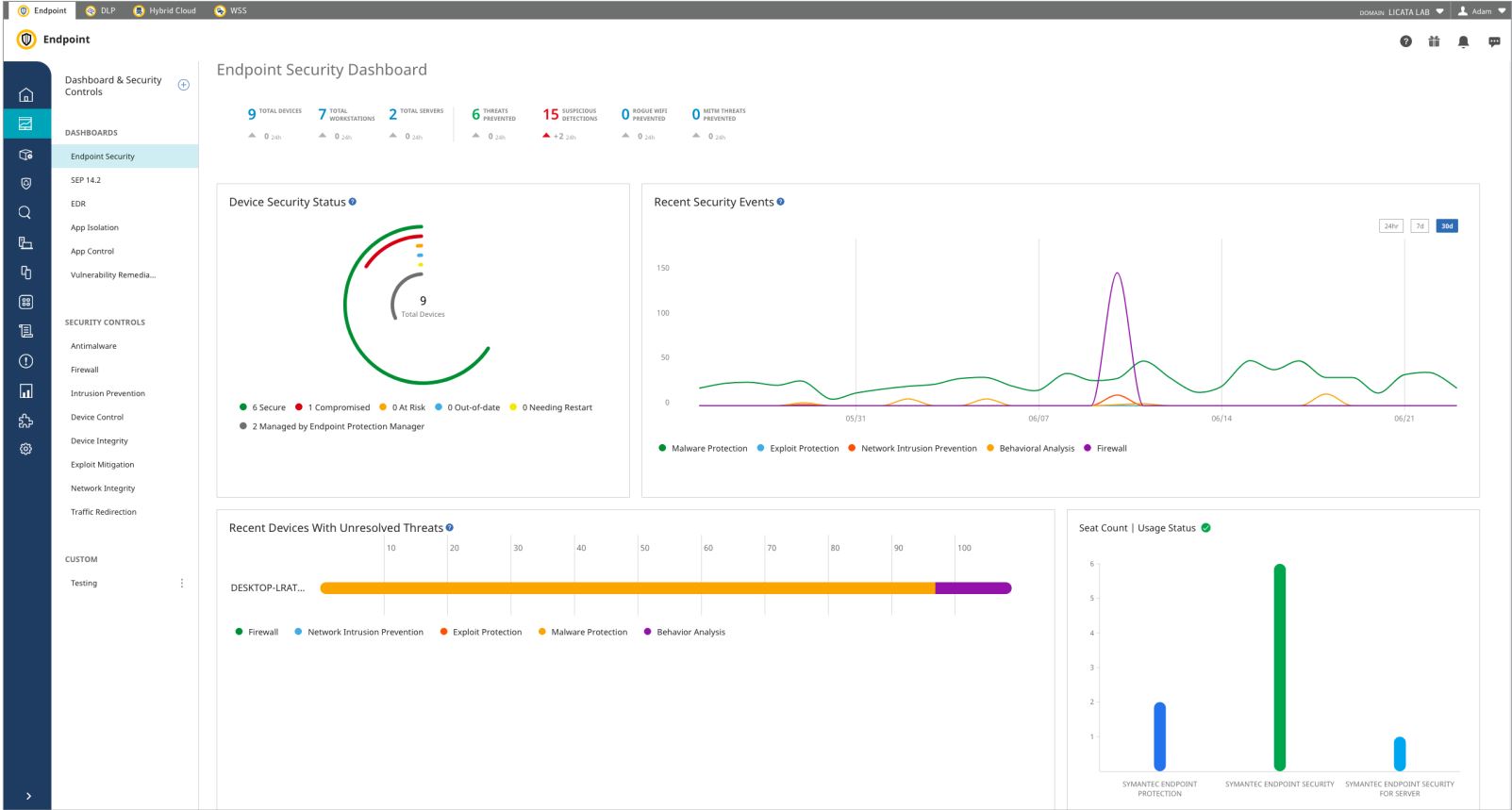The image size is (1512, 810).
Task: Open the bar-chart reports icon in left rail
Action: pos(25,390)
